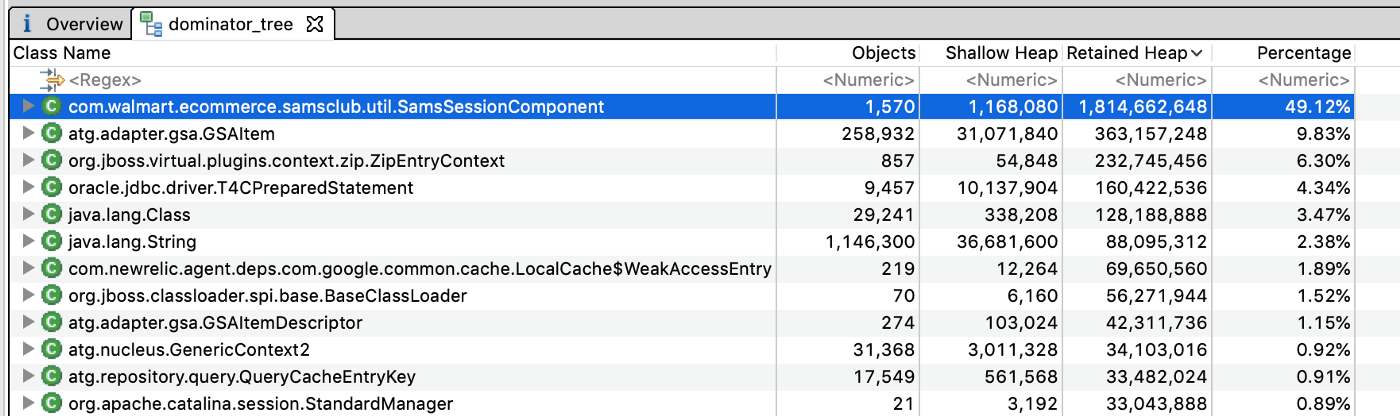This screenshot has width=1400, height=416.
Task: Click the QueryCacheEntryKey class icon
Action: click(52, 376)
